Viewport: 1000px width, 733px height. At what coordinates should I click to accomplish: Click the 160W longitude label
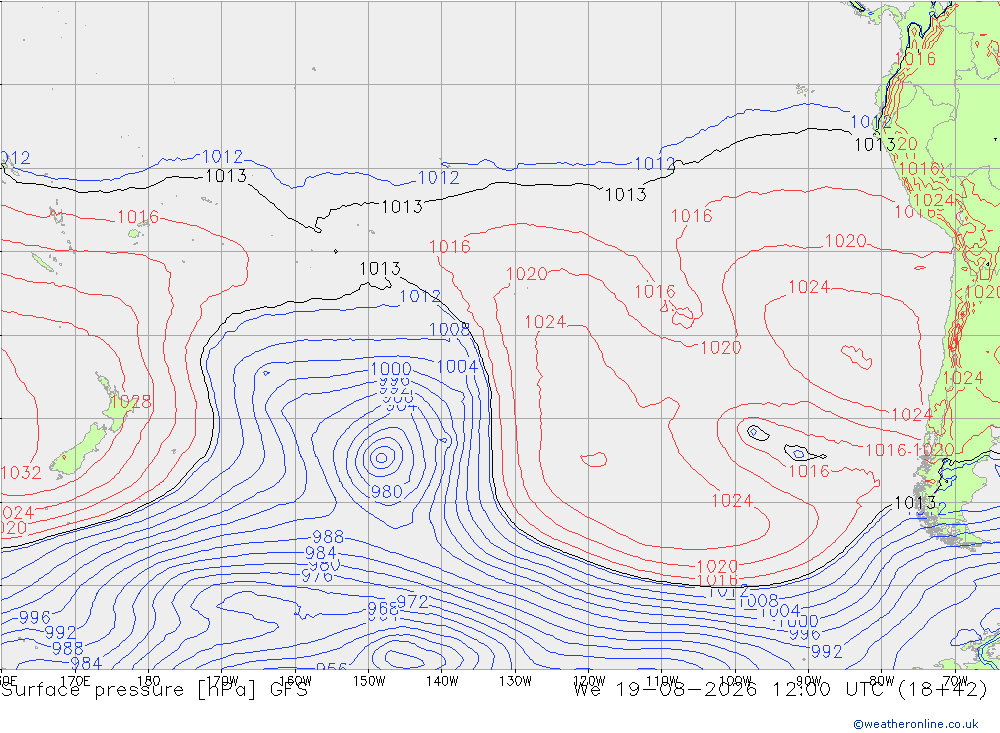point(295,681)
